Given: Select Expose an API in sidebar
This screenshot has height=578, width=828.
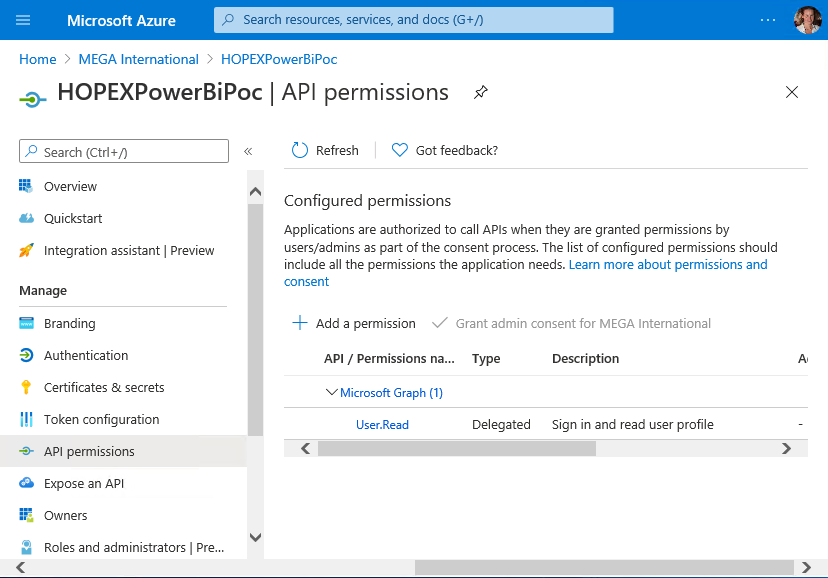Looking at the screenshot, I should (x=84, y=483).
